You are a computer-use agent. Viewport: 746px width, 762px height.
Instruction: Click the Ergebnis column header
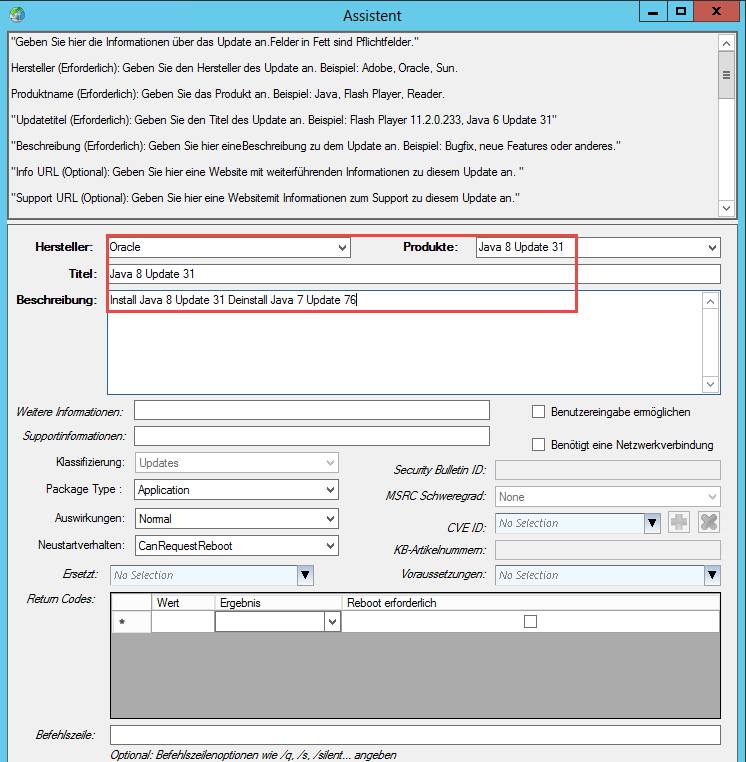coord(278,603)
